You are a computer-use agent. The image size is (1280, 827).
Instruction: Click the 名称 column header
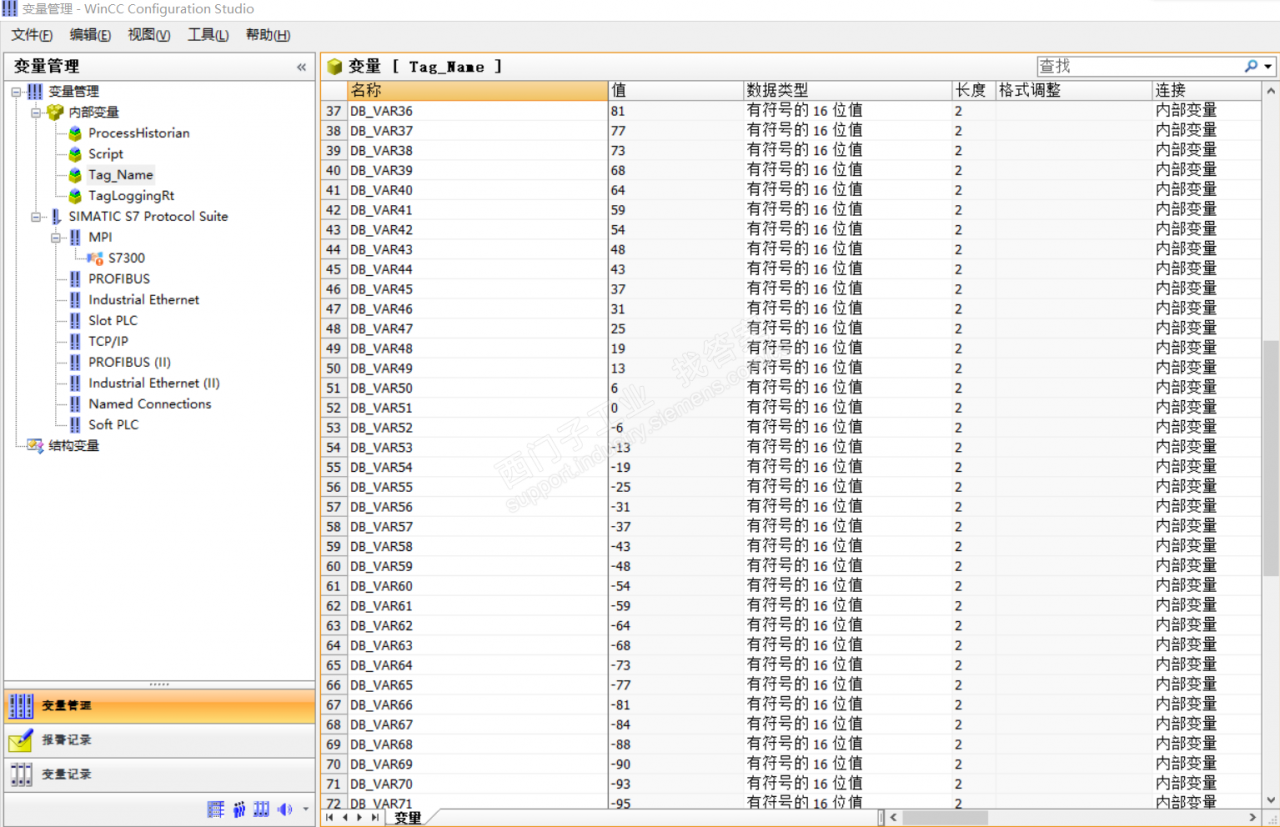[x=477, y=90]
